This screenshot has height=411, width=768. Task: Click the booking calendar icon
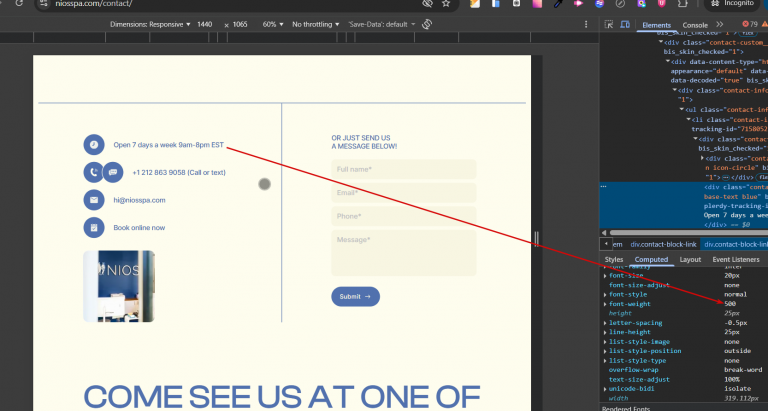94,228
